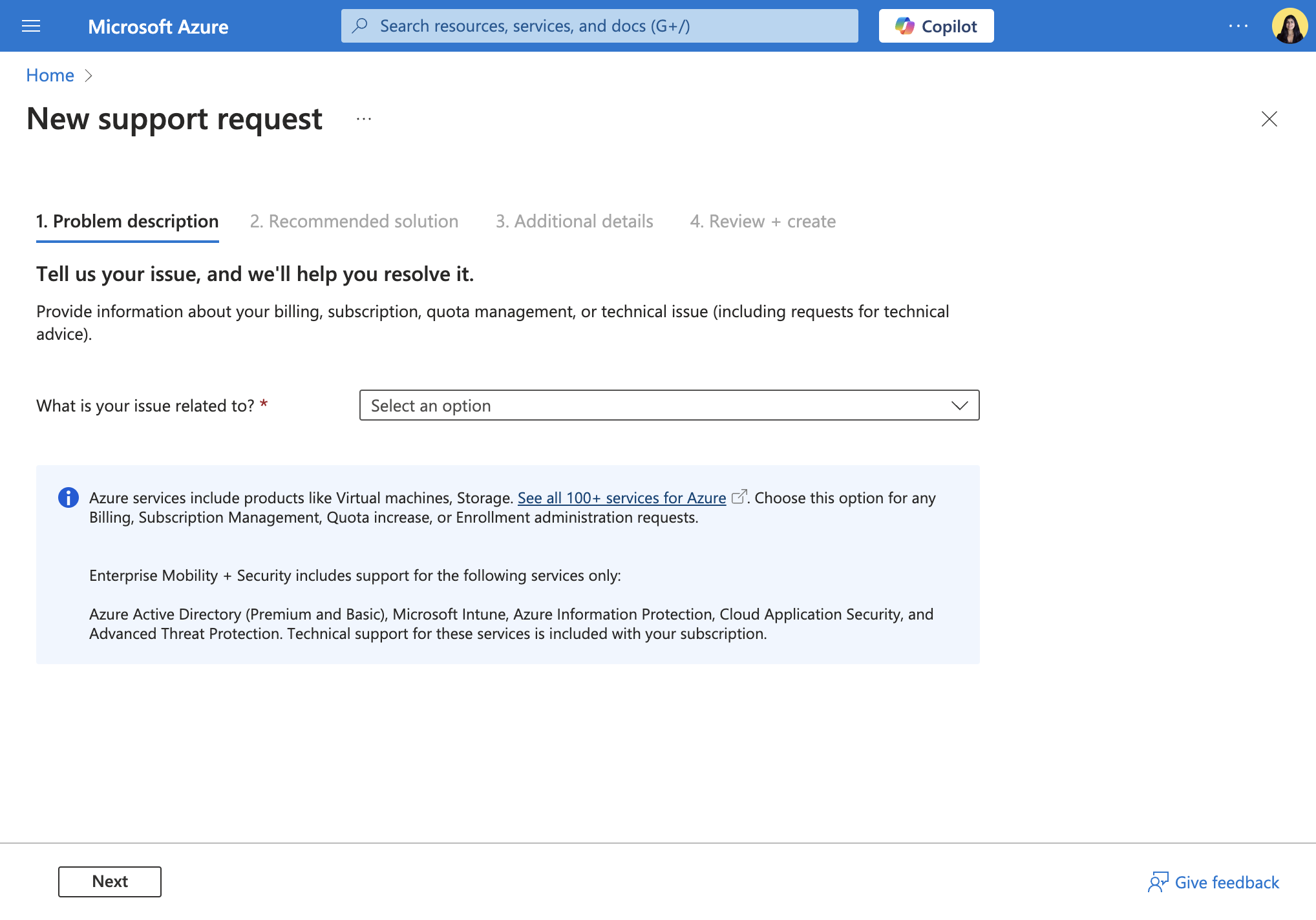Open the 'Select an option' issue dropdown
This screenshot has width=1316, height=920.
[669, 405]
